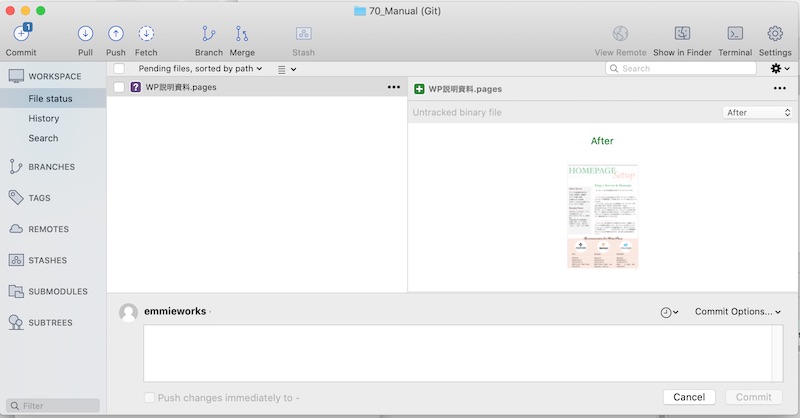The image size is (800, 418).
Task: Click the purple untracked-file question icon
Action: coord(136,87)
